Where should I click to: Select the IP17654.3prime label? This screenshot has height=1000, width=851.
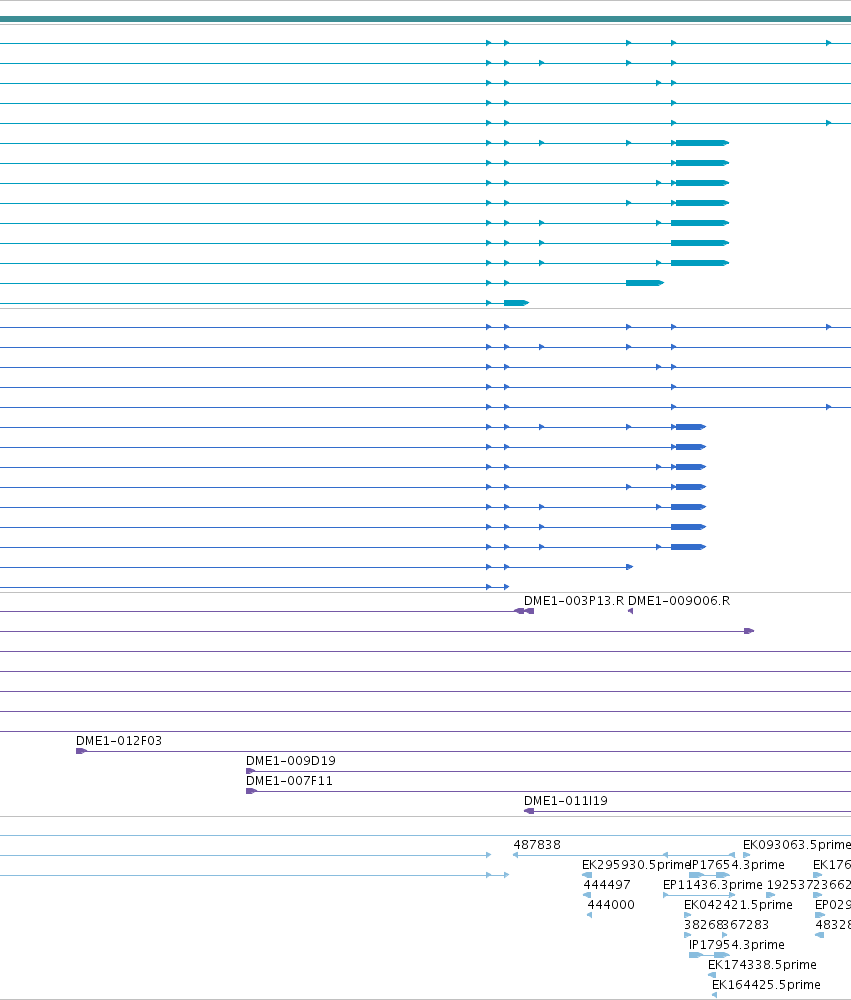[737, 865]
